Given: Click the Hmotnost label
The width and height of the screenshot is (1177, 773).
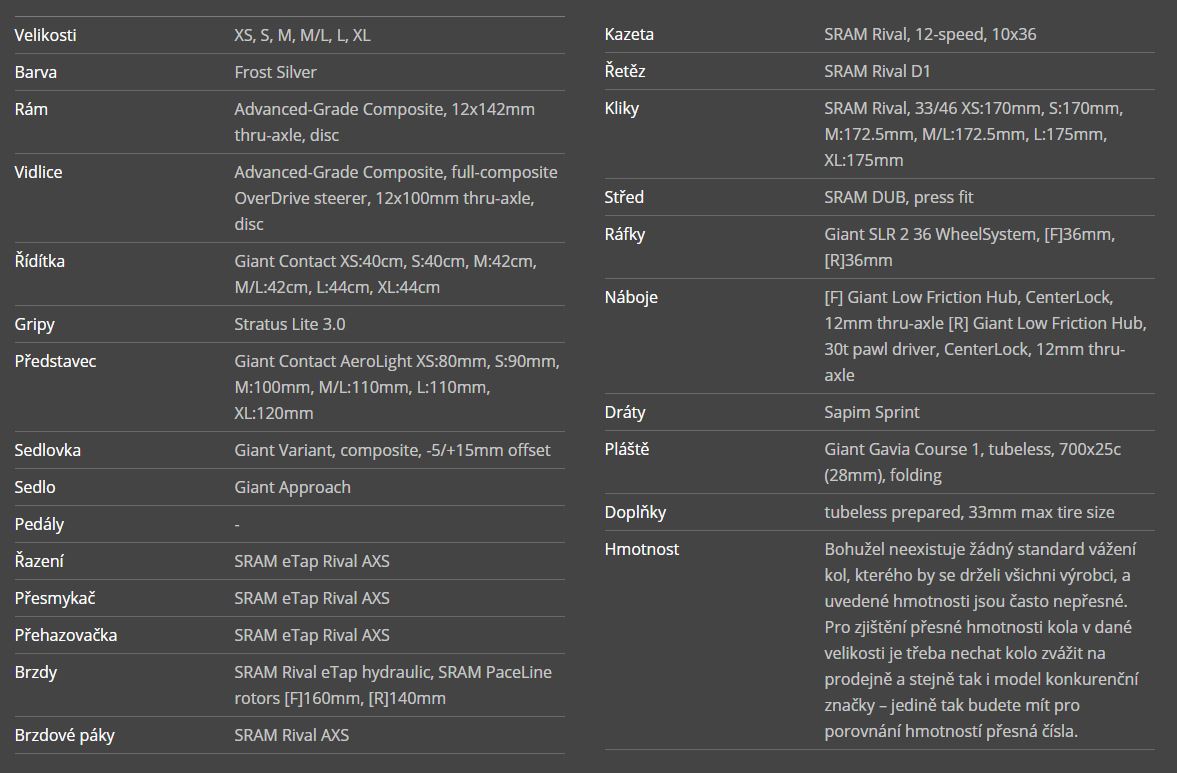Looking at the screenshot, I should click(641, 549).
